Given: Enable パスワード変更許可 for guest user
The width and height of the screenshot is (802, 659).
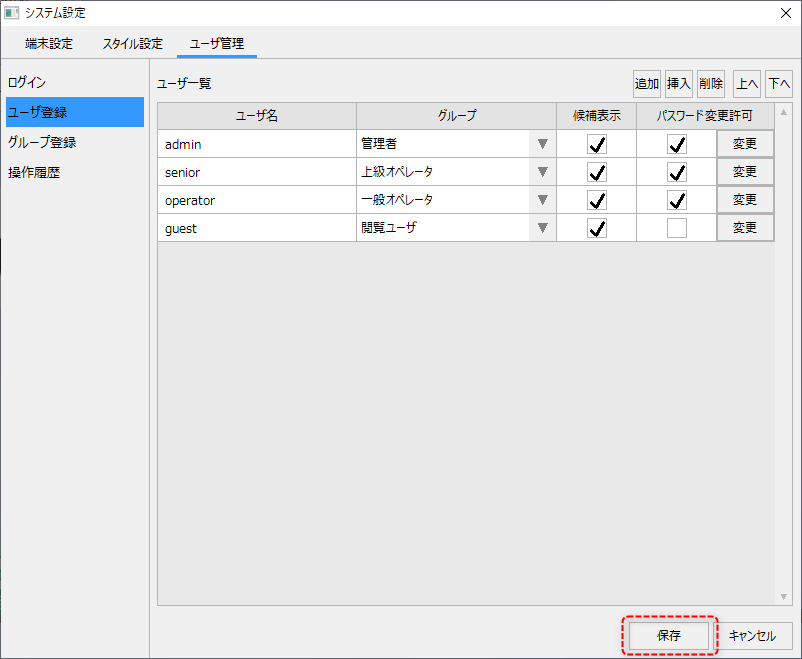Looking at the screenshot, I should (x=677, y=228).
